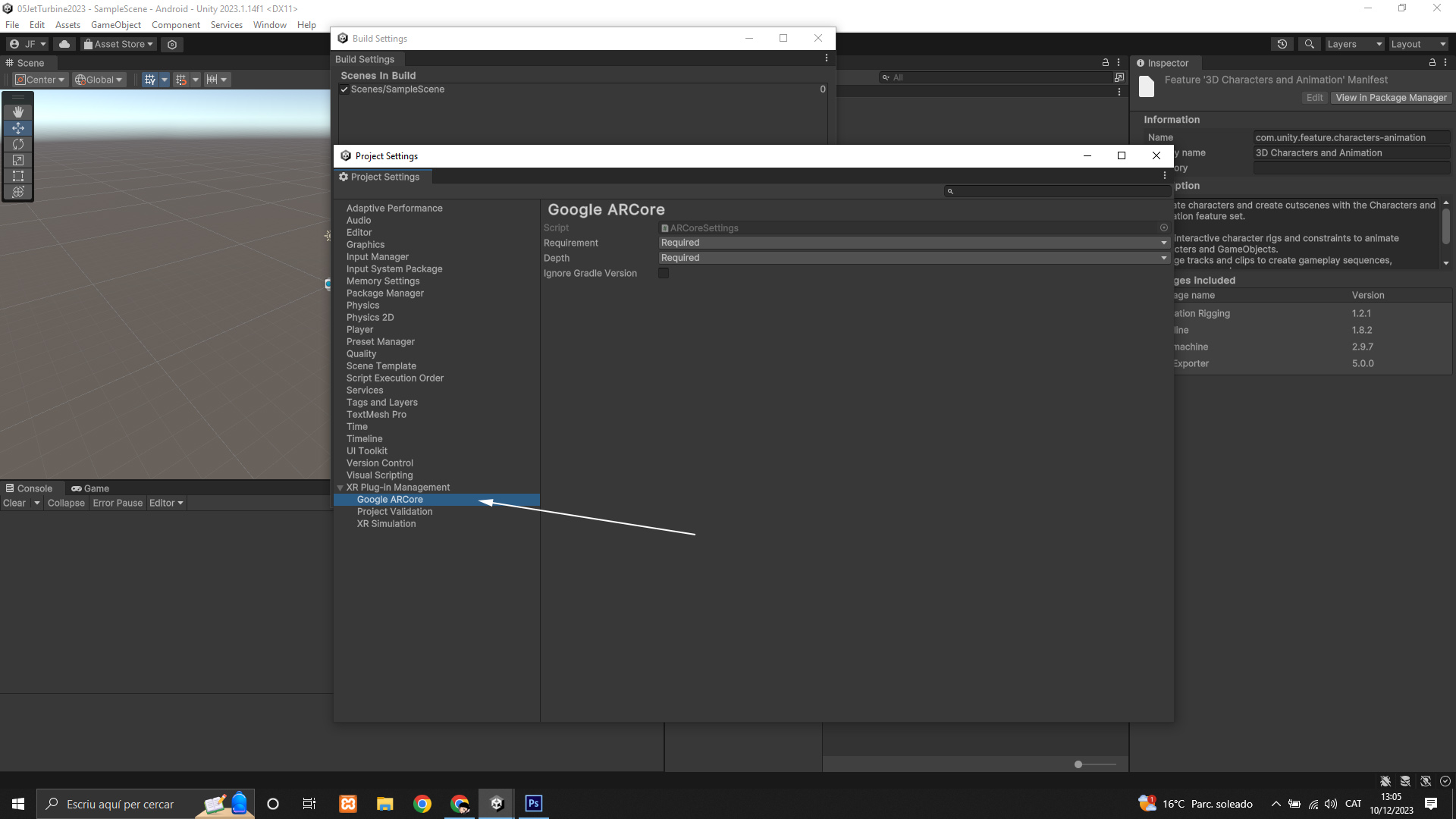
Task: Click the console Clear button
Action: (14, 503)
